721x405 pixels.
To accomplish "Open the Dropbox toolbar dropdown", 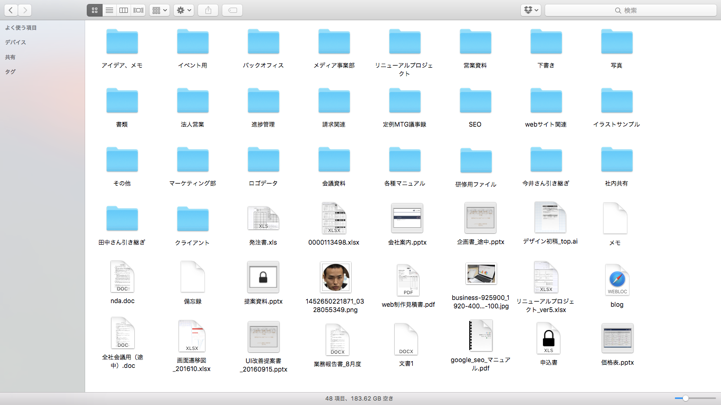I will 530,10.
